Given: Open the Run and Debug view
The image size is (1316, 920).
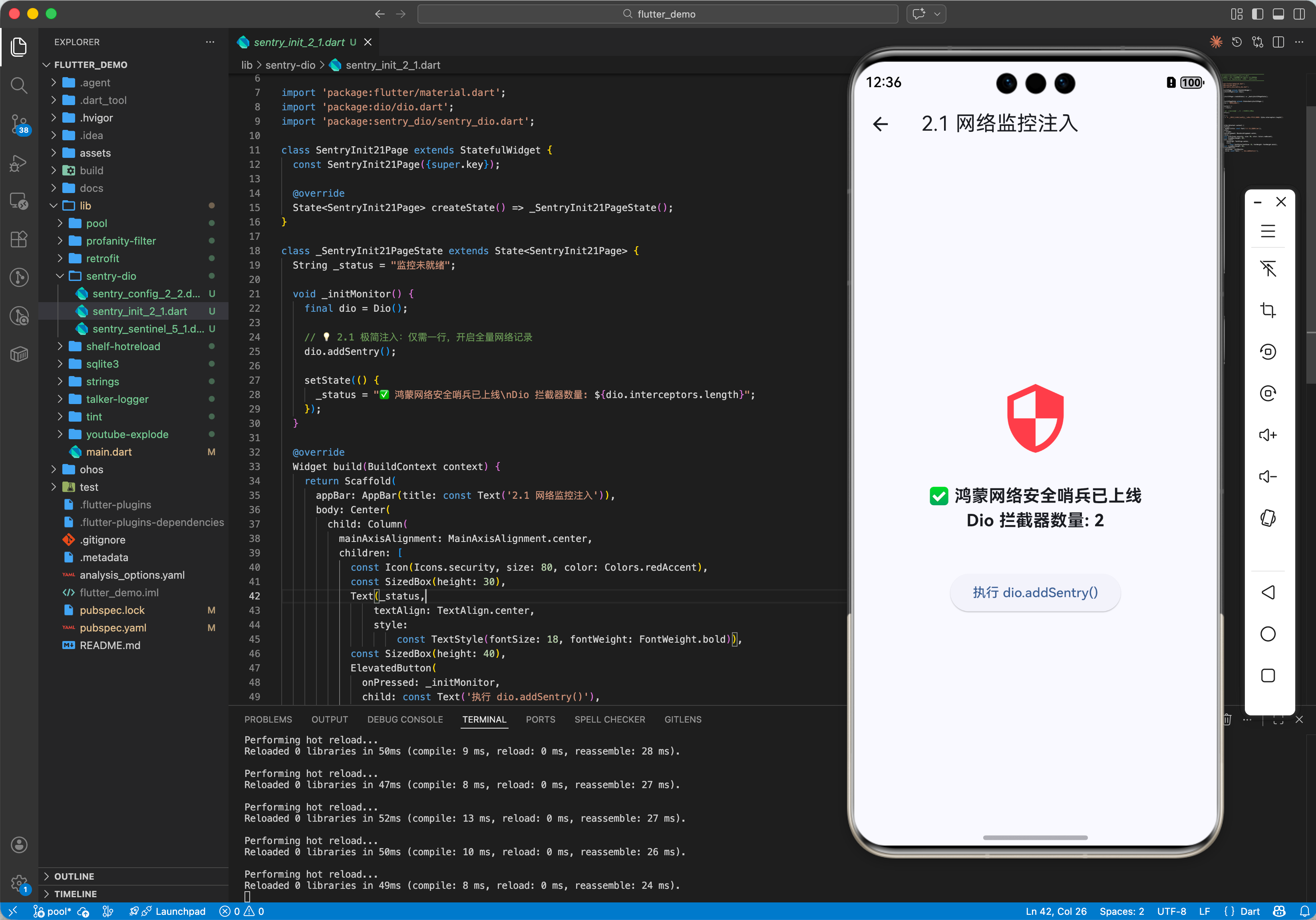Looking at the screenshot, I should 19,163.
